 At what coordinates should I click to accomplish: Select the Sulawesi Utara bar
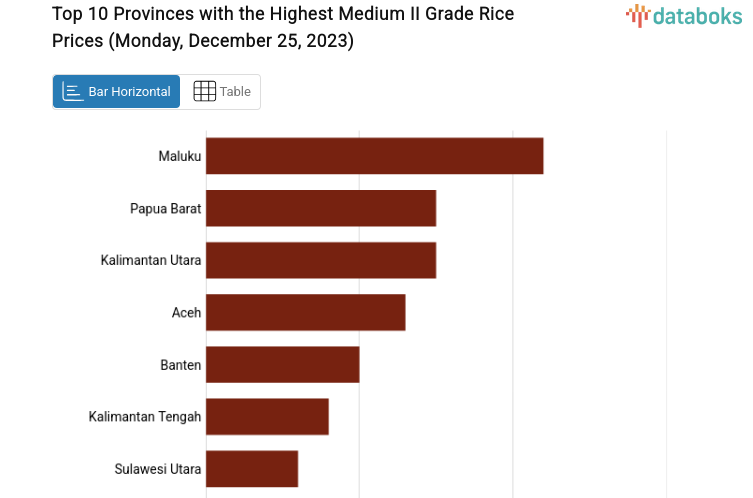pyautogui.click(x=252, y=468)
